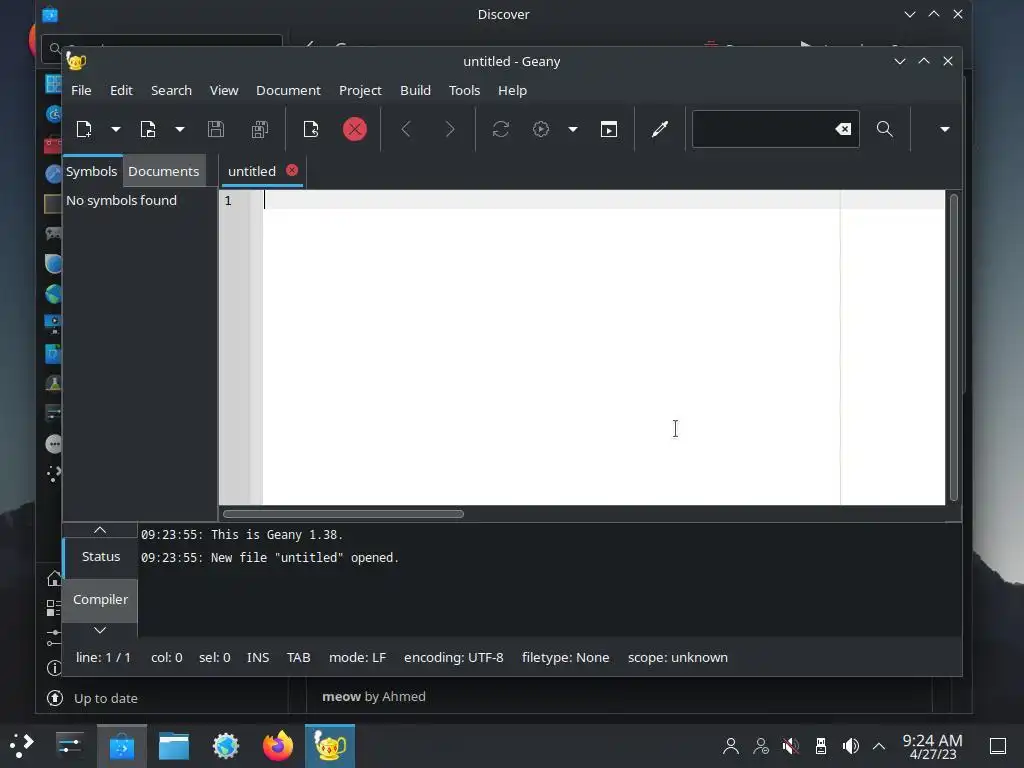This screenshot has height=768, width=1024.
Task: Click "encoding: UTF-8" in status bar
Action: 453,658
